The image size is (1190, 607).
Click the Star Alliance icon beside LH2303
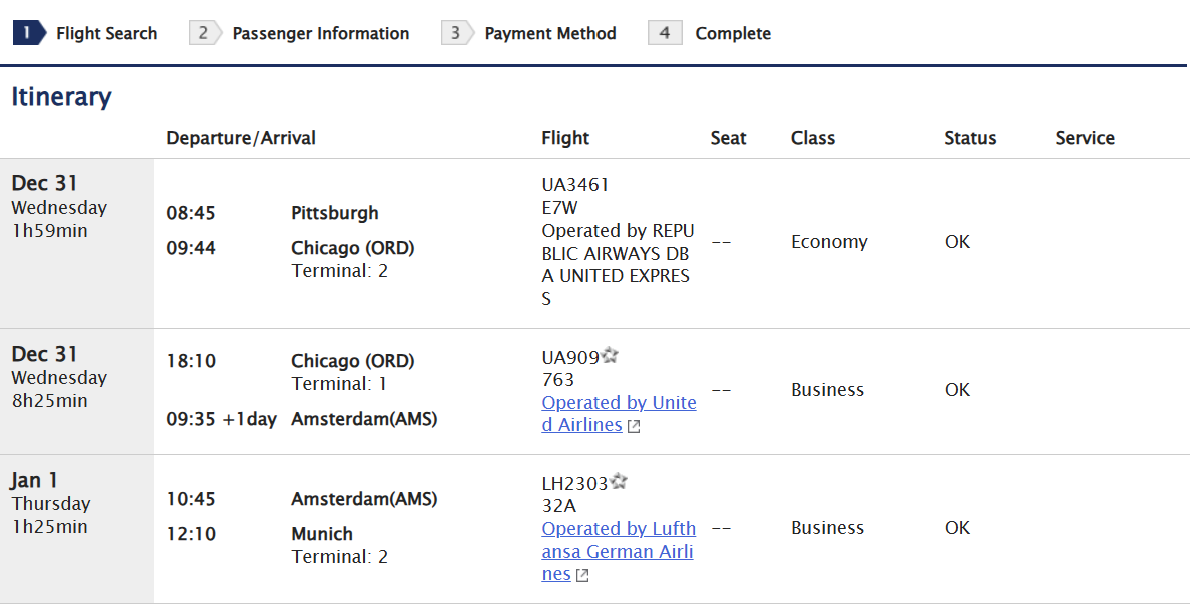(619, 482)
